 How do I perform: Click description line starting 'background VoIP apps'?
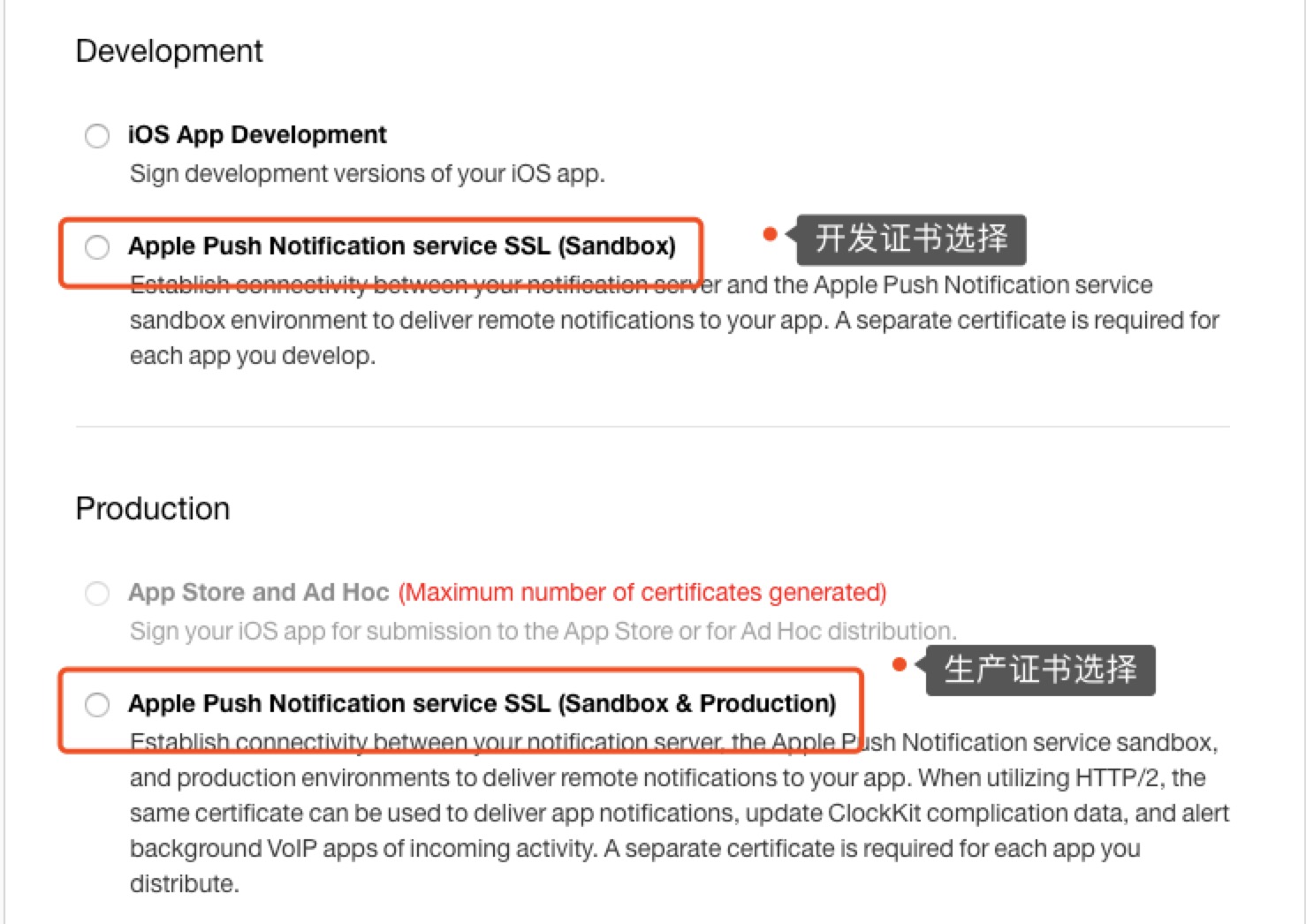(635, 848)
